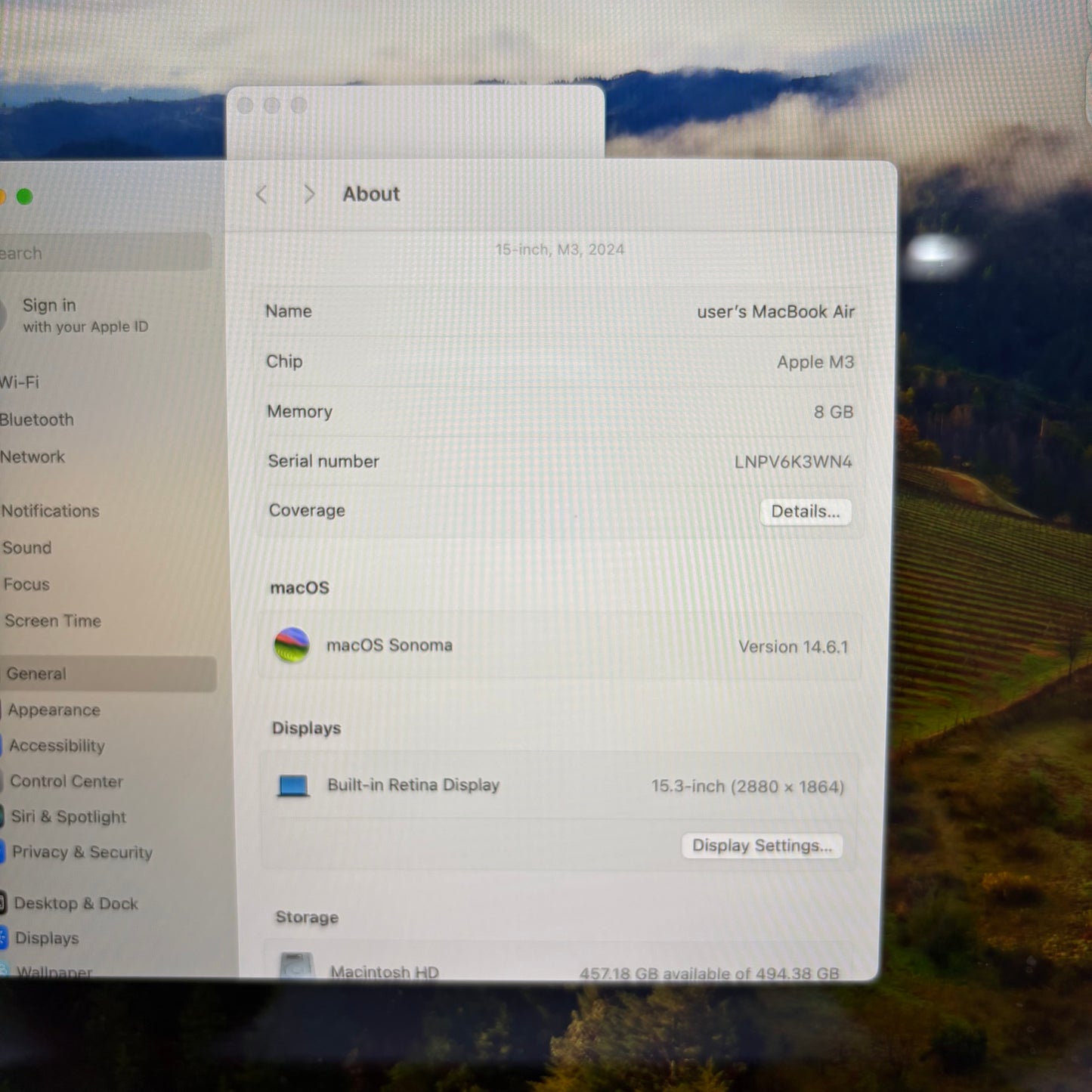Open Notifications settings
The height and width of the screenshot is (1092, 1092).
click(x=50, y=511)
